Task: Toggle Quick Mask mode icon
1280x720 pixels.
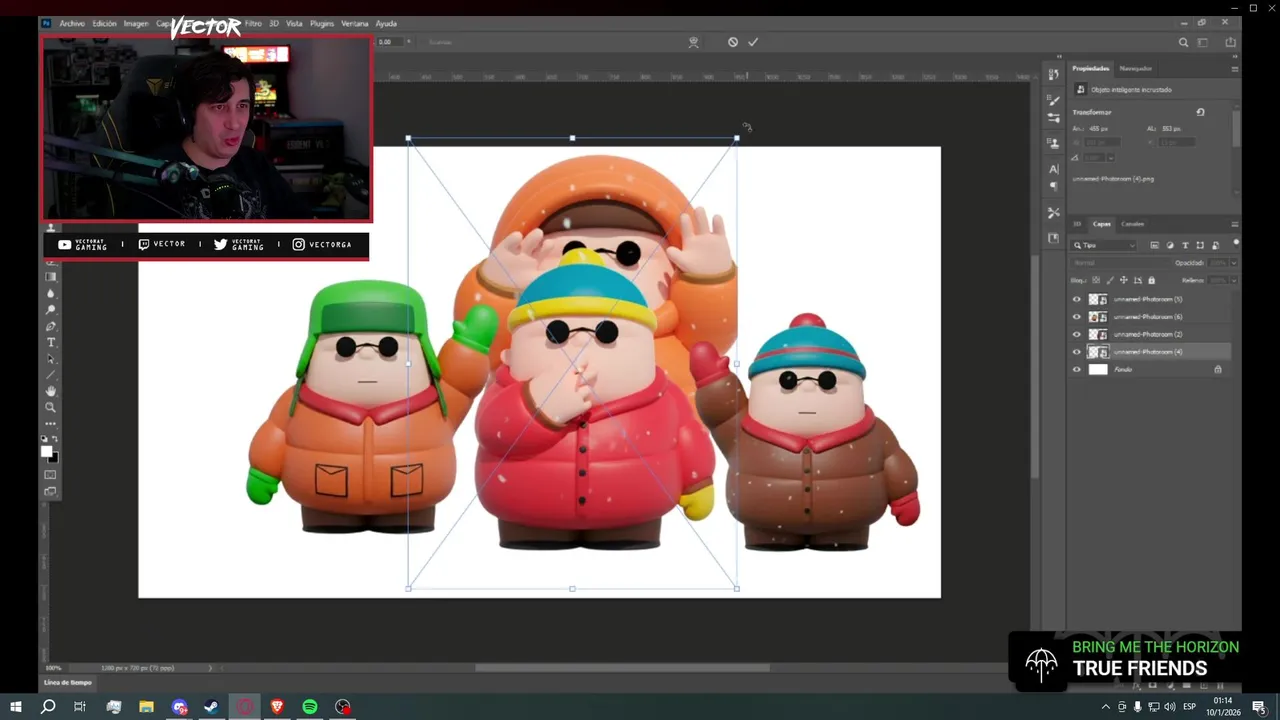Action: tap(51, 475)
